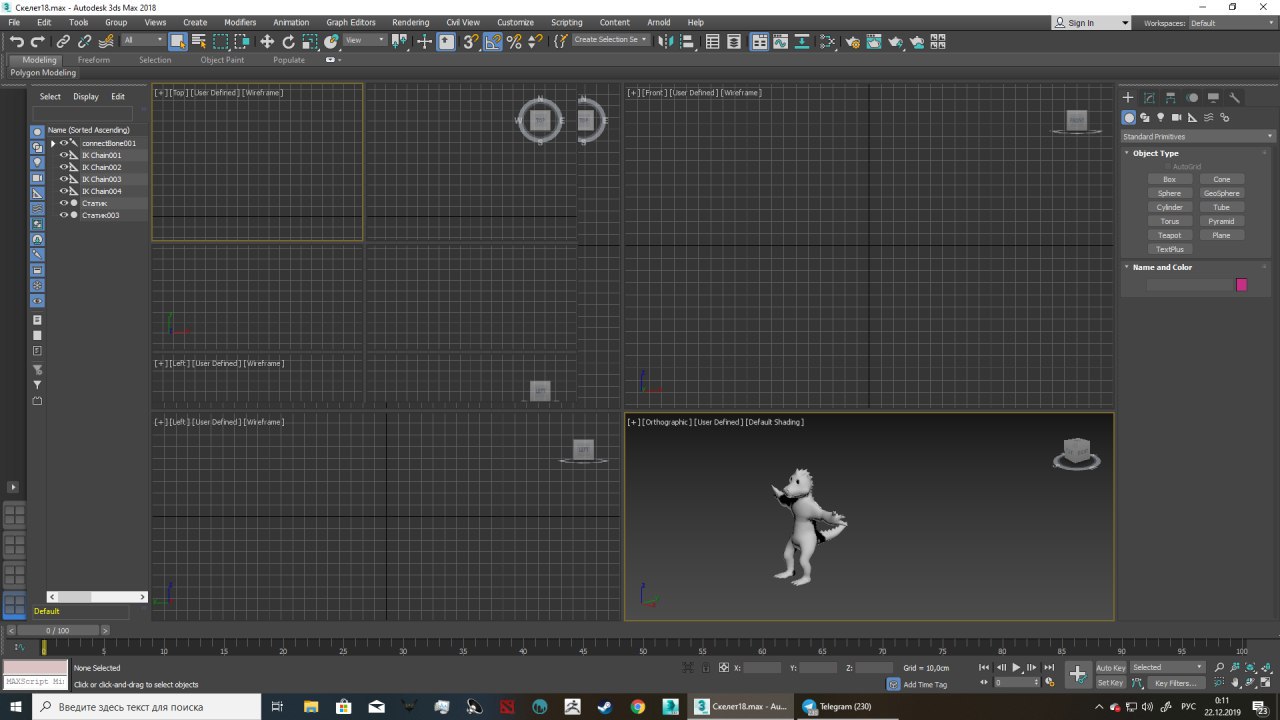Image resolution: width=1280 pixels, height=720 pixels.
Task: Click the pink object color swatch
Action: tap(1241, 285)
